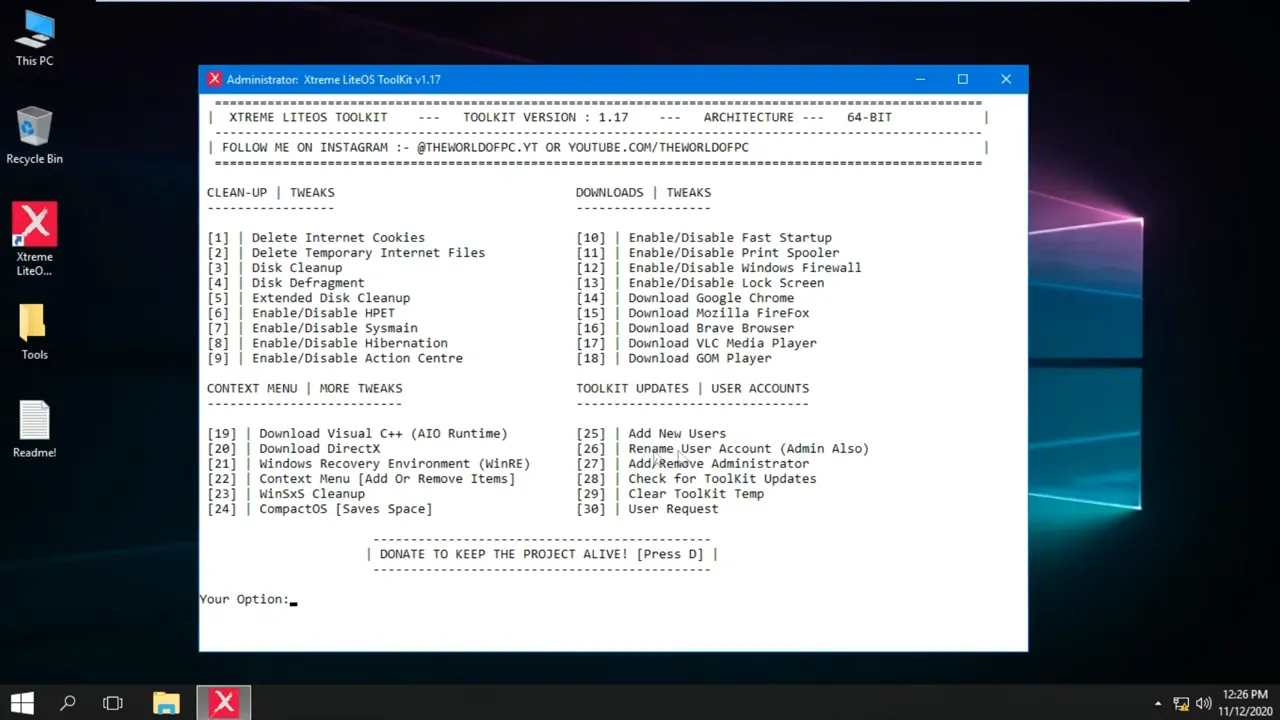This screenshot has width=1280, height=720.
Task: Click 'CONTEXT MENU | MORE TWEAKS' heading
Action: 305,389
